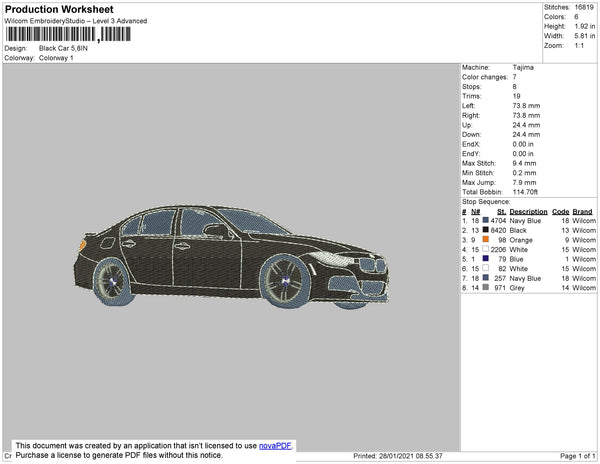This screenshot has height=464, width=600.
Task: Click the embroidered black car design preview
Action: pyautogui.click(x=232, y=257)
